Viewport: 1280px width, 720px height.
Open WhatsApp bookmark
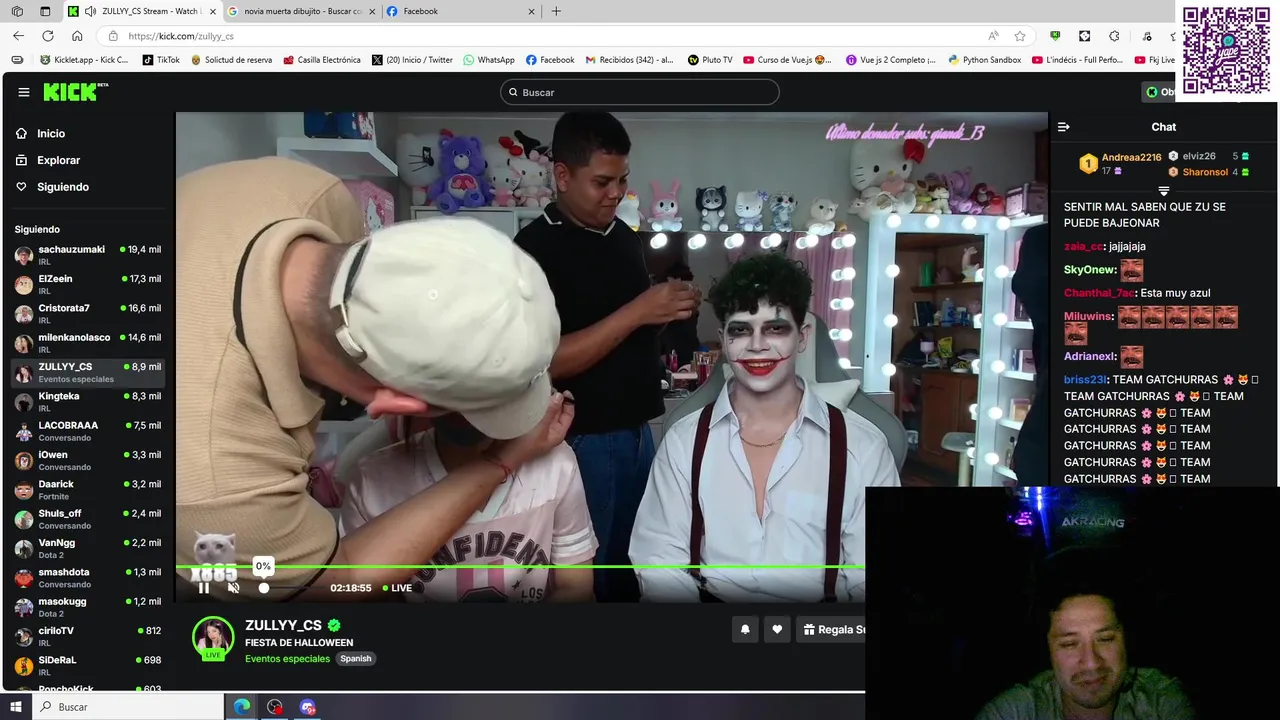tap(489, 60)
